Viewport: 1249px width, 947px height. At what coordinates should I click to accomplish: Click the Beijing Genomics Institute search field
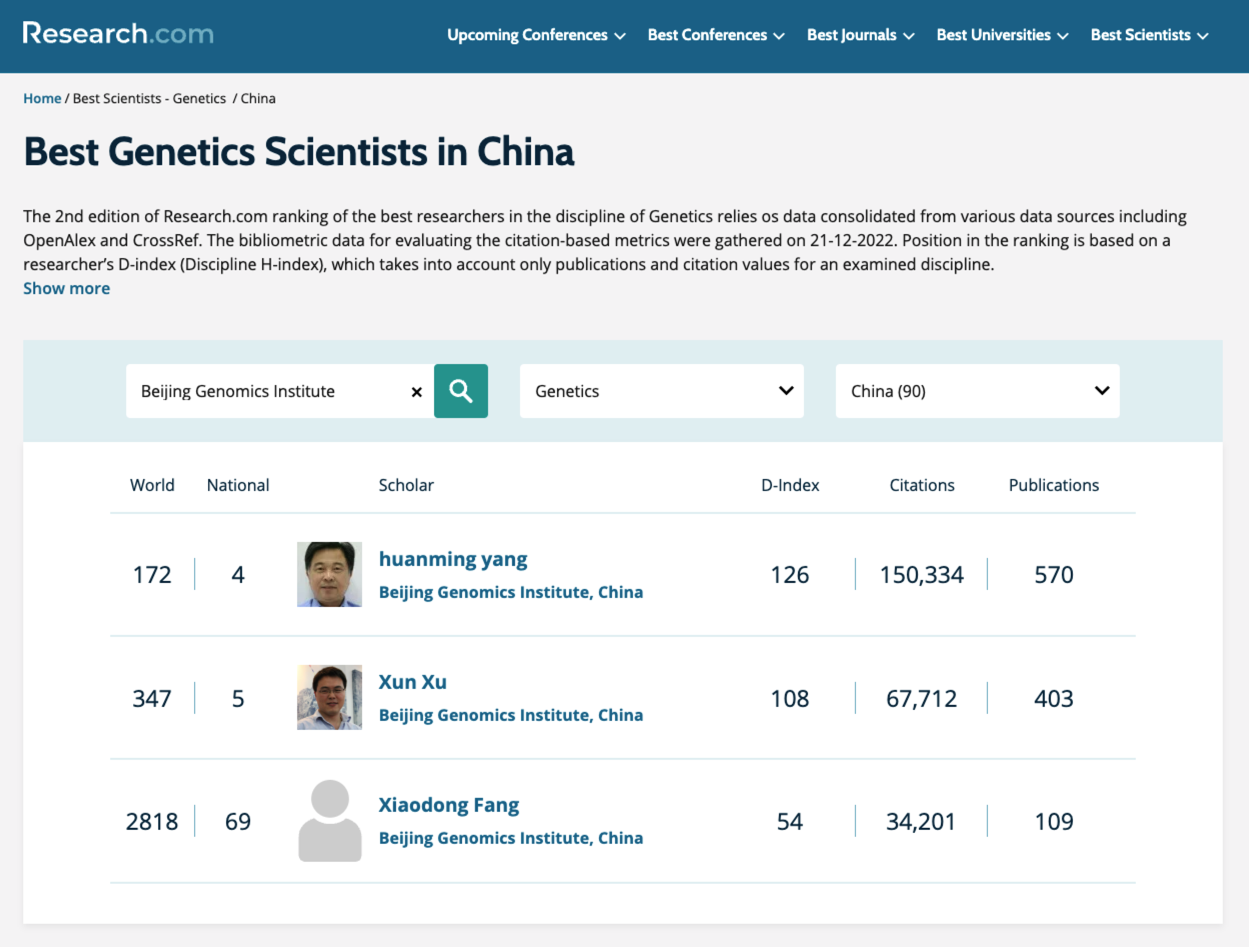(270, 391)
